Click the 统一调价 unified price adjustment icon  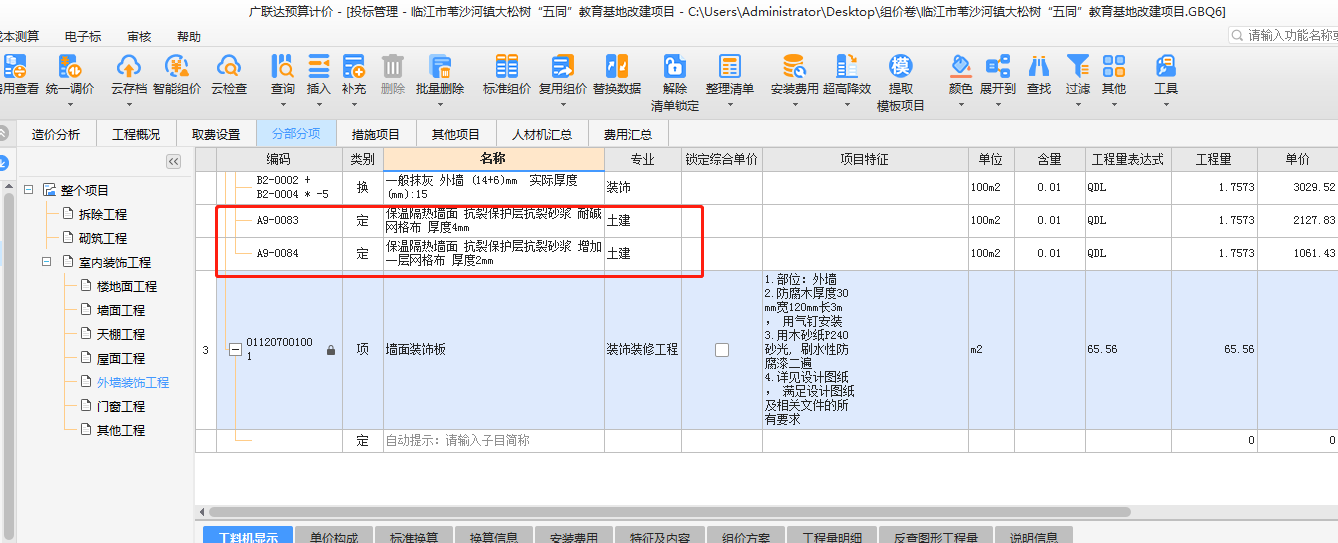coord(70,67)
